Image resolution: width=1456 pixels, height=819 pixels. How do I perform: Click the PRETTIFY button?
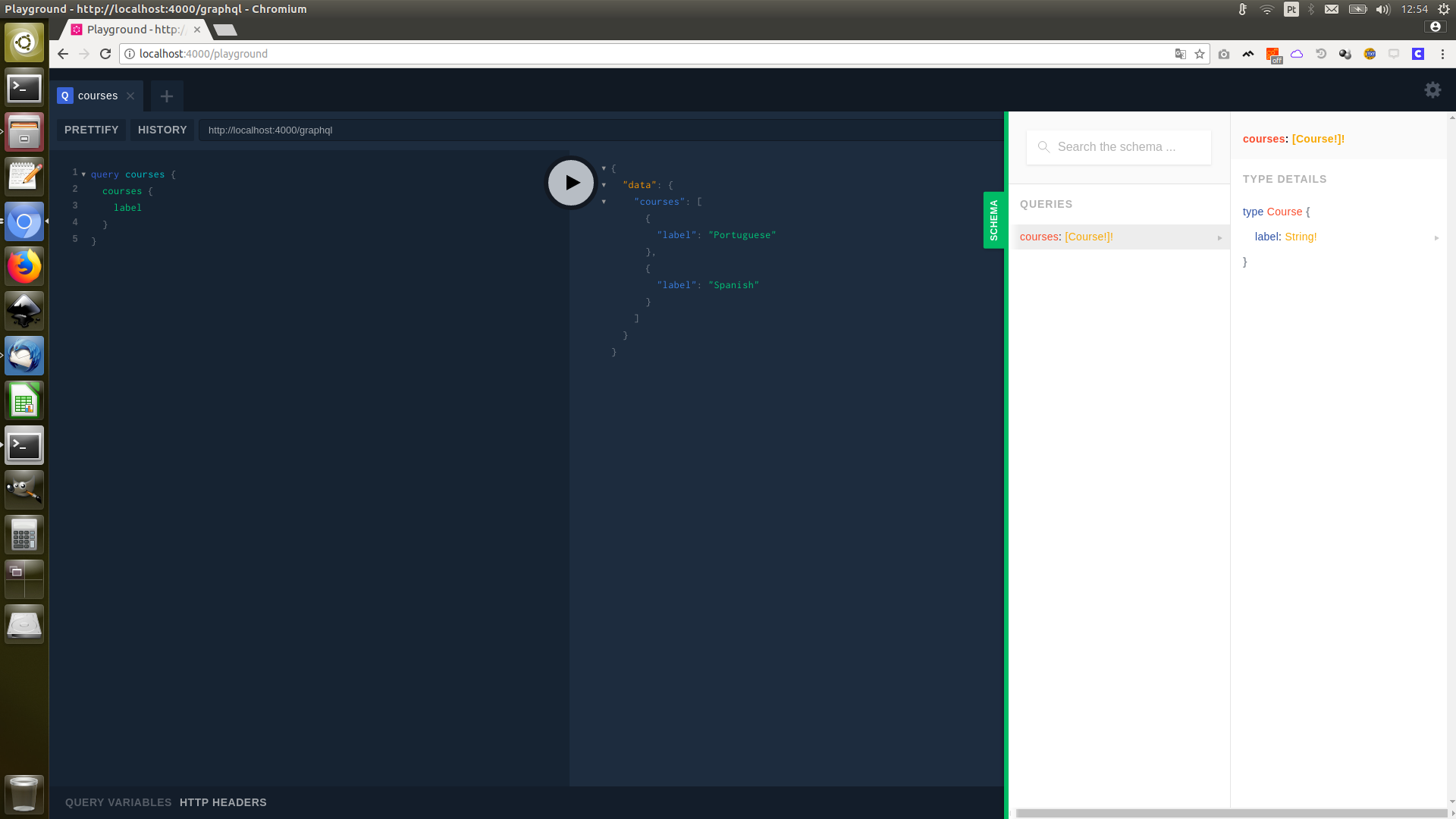[x=91, y=130]
